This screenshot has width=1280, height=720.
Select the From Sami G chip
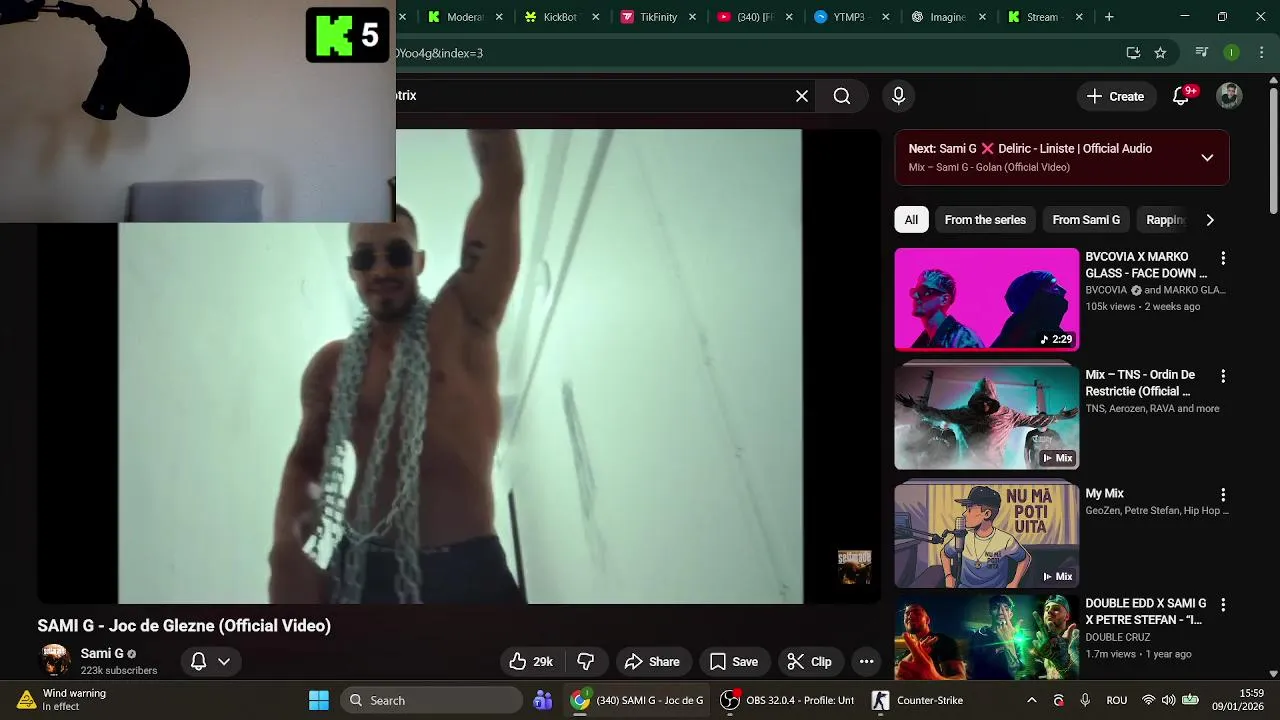point(1086,220)
